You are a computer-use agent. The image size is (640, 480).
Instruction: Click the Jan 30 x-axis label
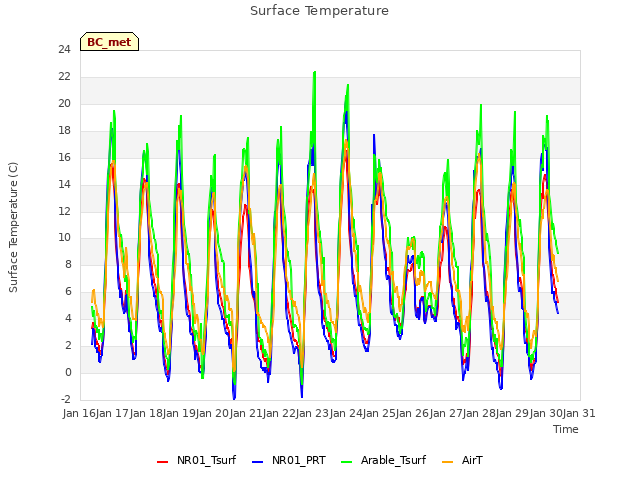(546, 413)
